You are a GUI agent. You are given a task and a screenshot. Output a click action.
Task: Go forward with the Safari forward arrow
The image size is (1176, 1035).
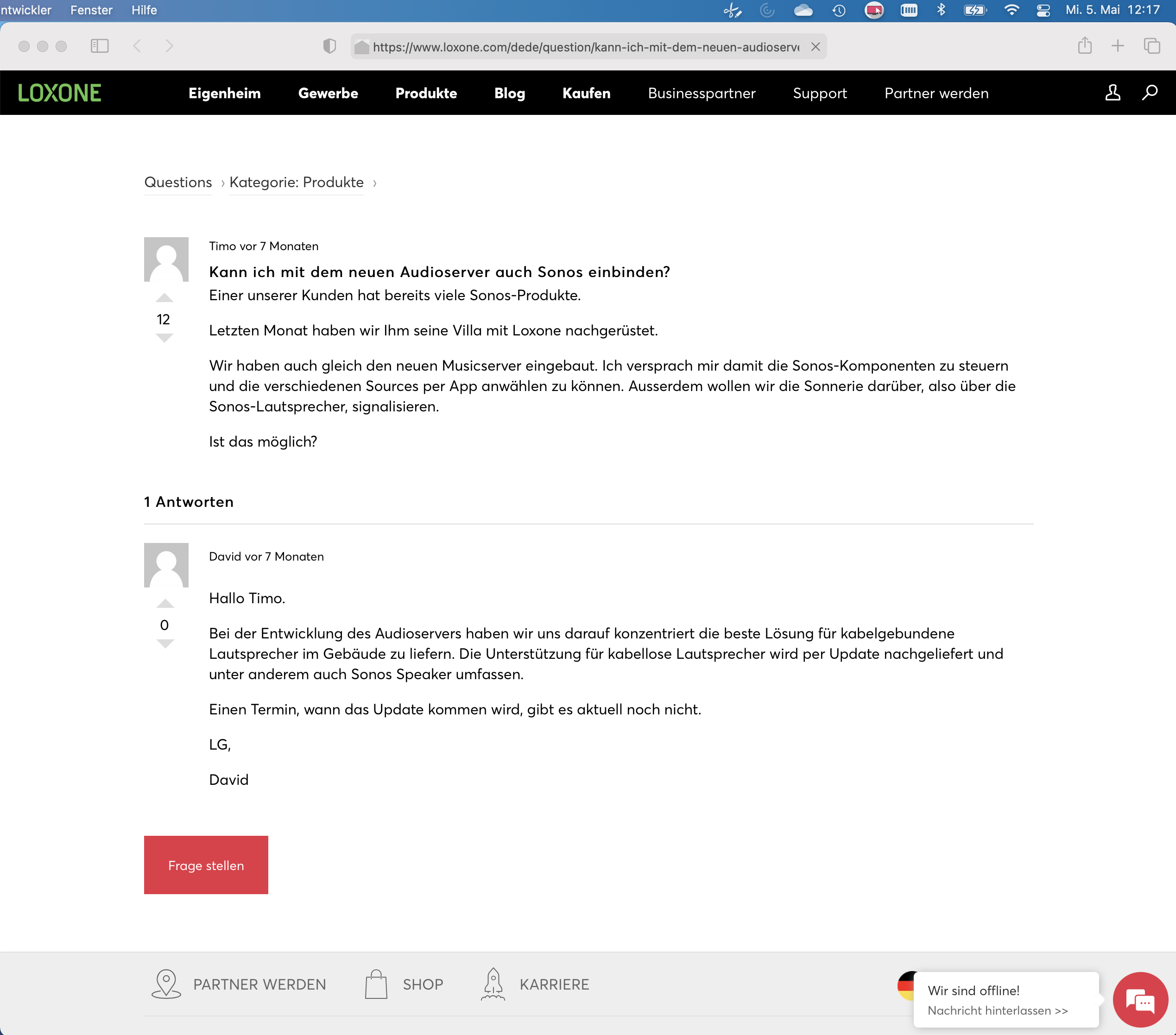pos(169,46)
